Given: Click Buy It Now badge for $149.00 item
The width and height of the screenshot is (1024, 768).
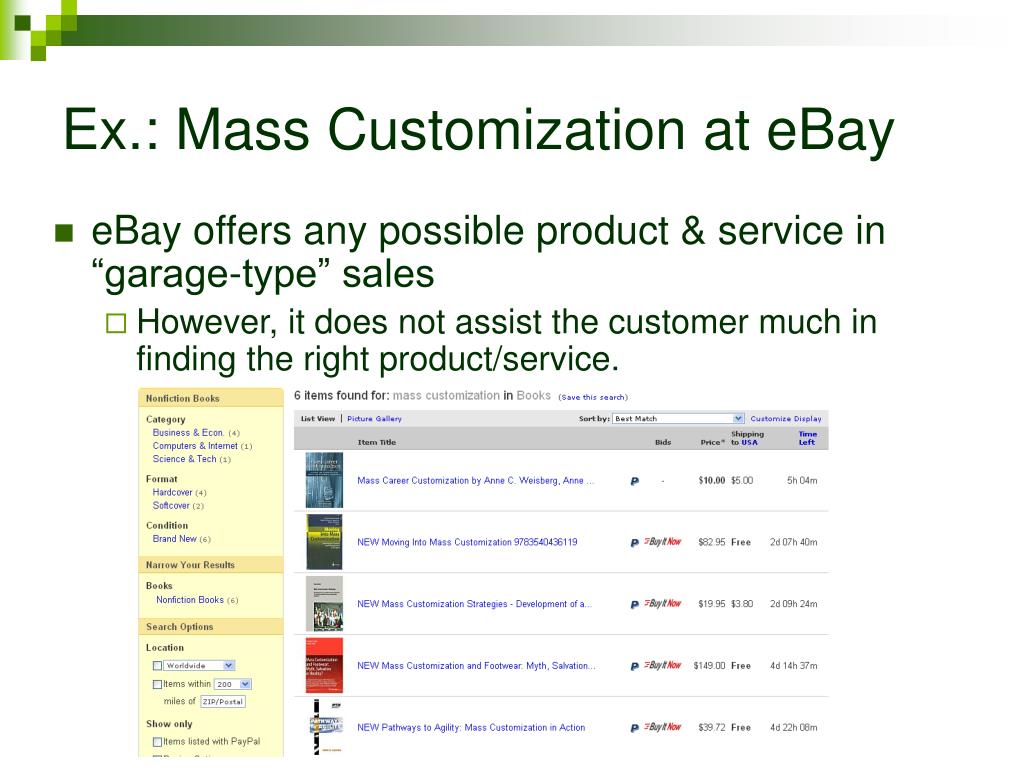Looking at the screenshot, I should tap(663, 665).
